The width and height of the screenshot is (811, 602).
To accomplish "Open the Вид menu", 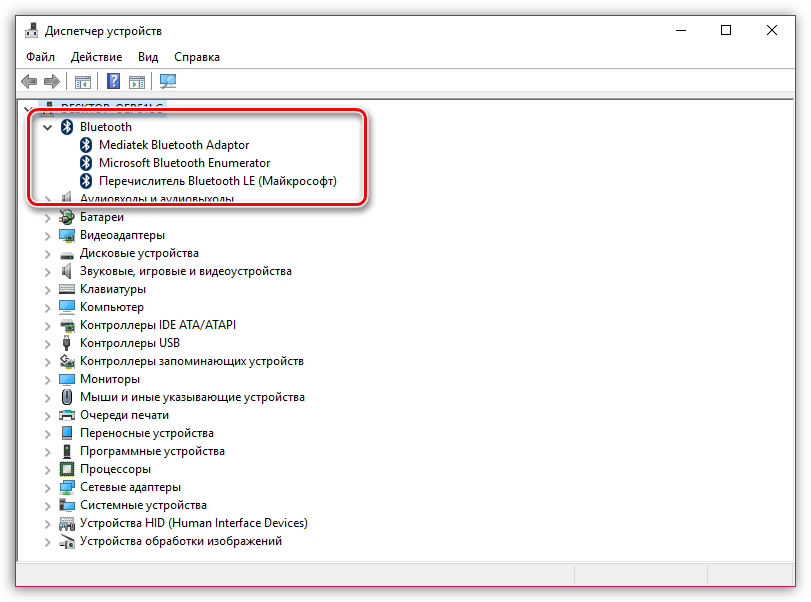I will click(148, 57).
